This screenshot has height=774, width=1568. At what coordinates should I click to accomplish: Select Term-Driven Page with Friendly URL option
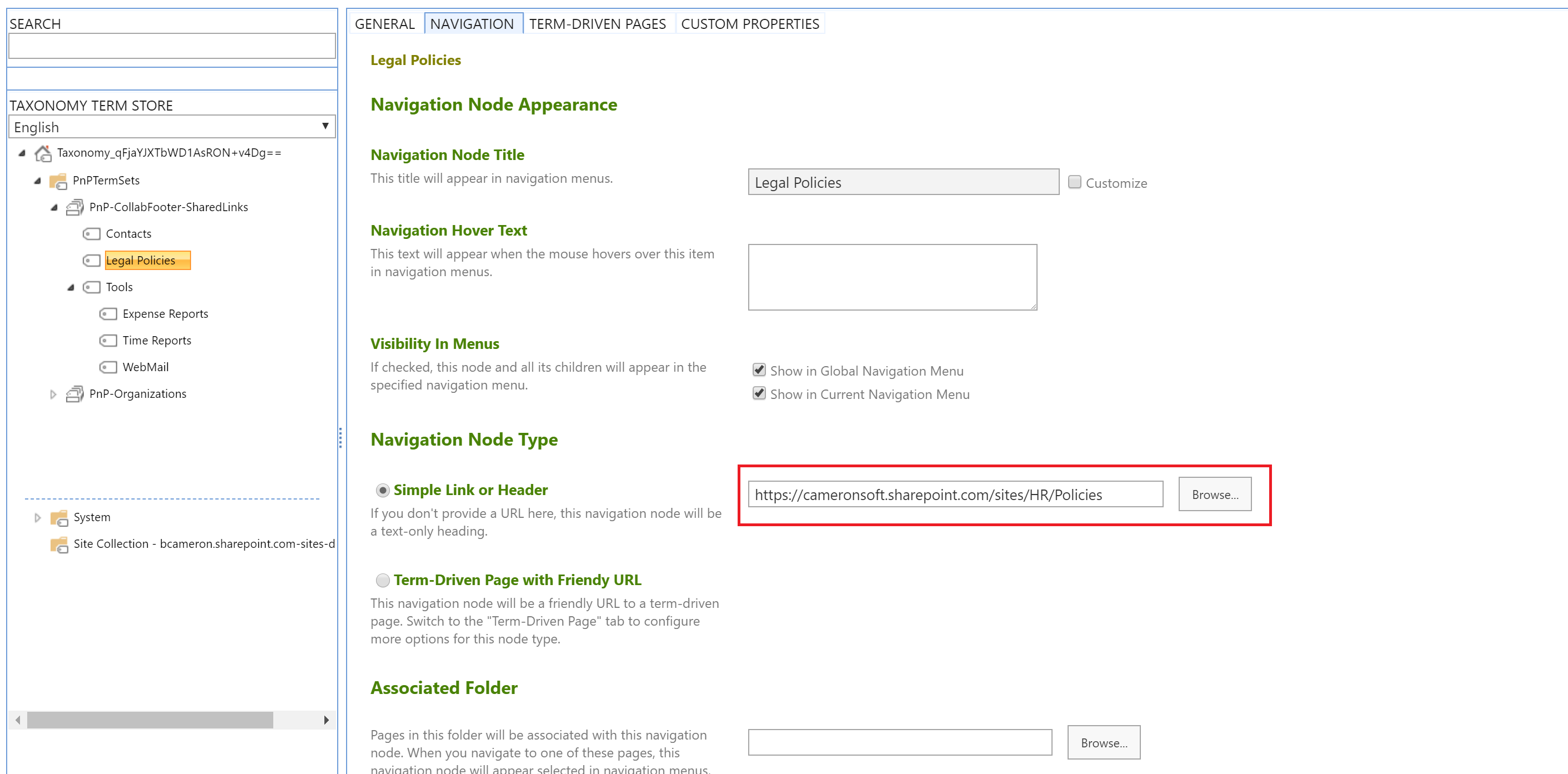tap(382, 580)
